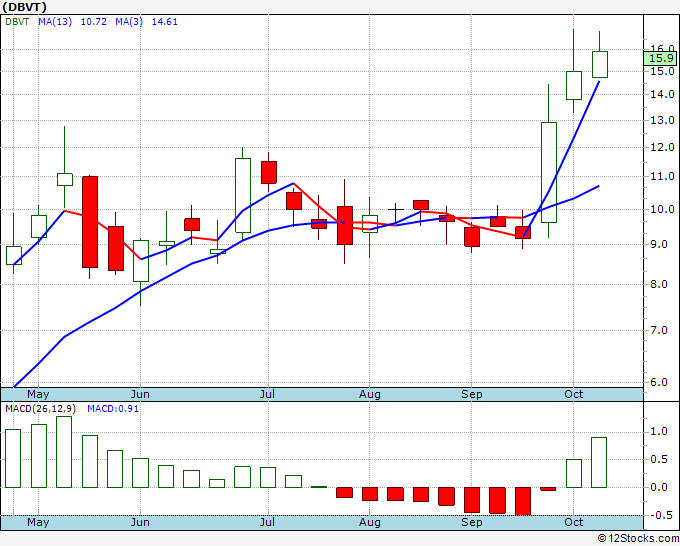Click the 0.5 MACD axis label
The image size is (680, 546).
659,460
